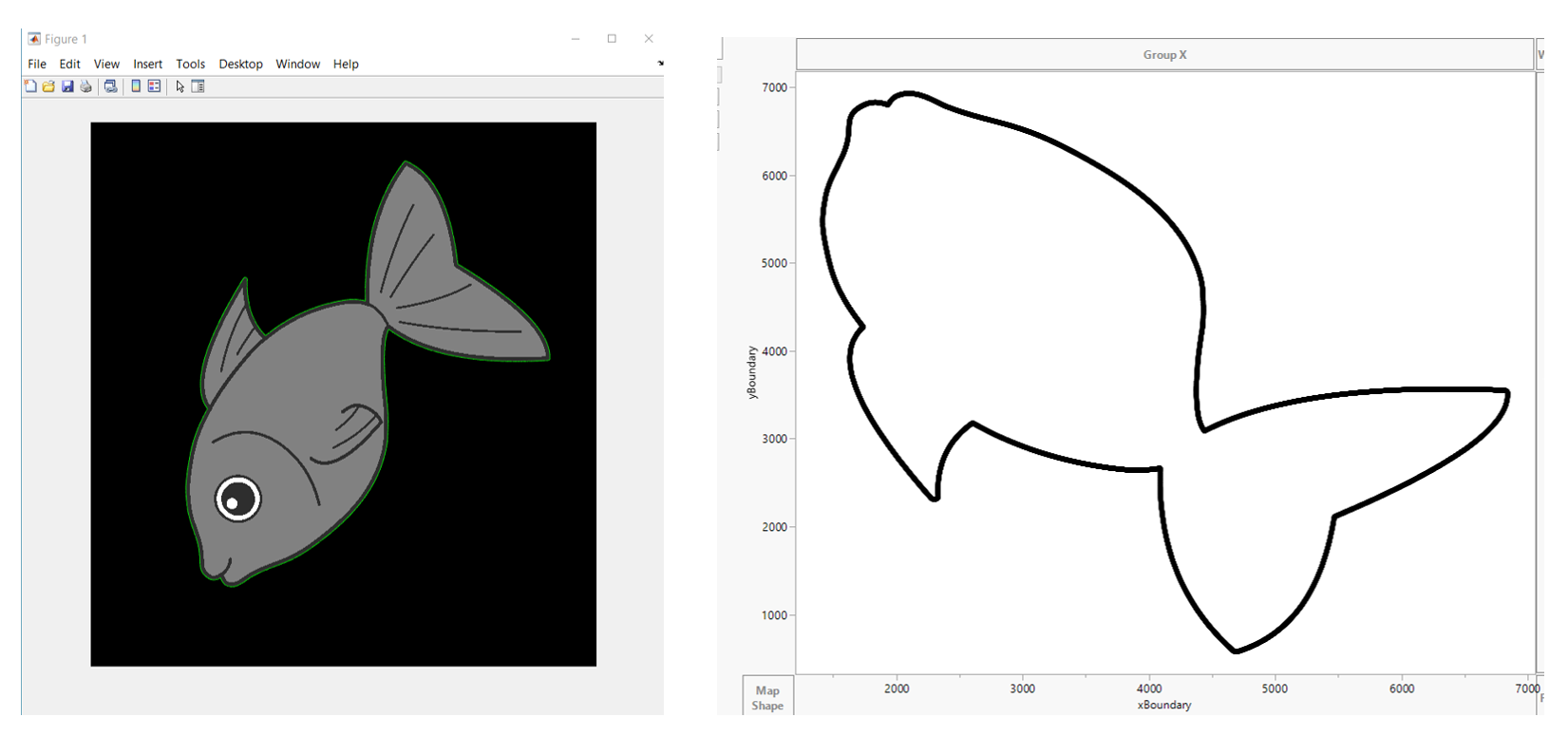Click the 5000 tick label on the x axis
The height and width of the screenshot is (736, 1568).
point(1275,689)
